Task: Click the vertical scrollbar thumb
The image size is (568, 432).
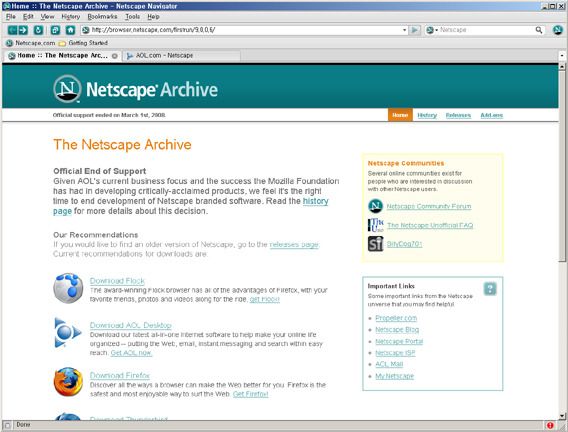Action: tap(562, 165)
